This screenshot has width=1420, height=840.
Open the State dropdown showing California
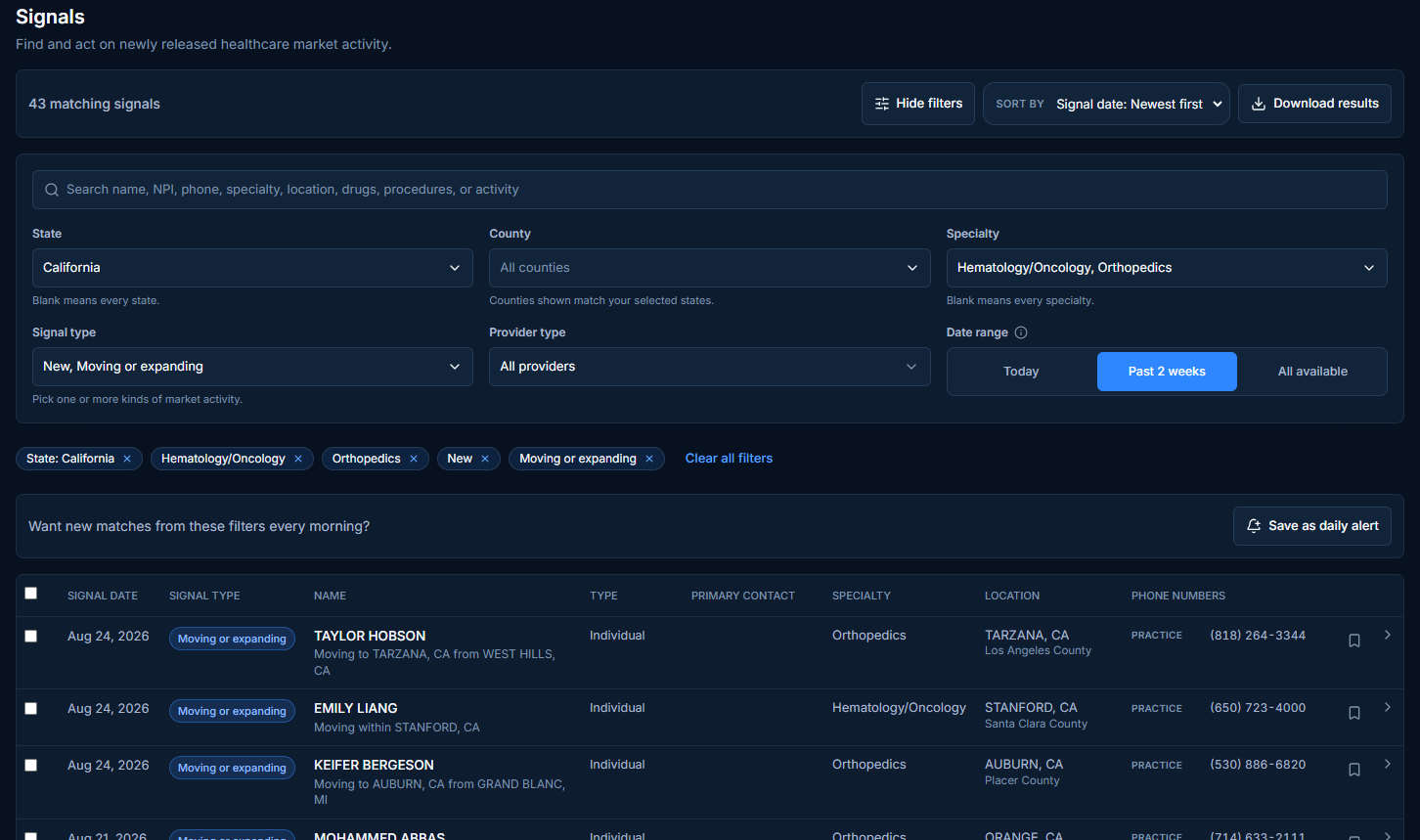252,268
